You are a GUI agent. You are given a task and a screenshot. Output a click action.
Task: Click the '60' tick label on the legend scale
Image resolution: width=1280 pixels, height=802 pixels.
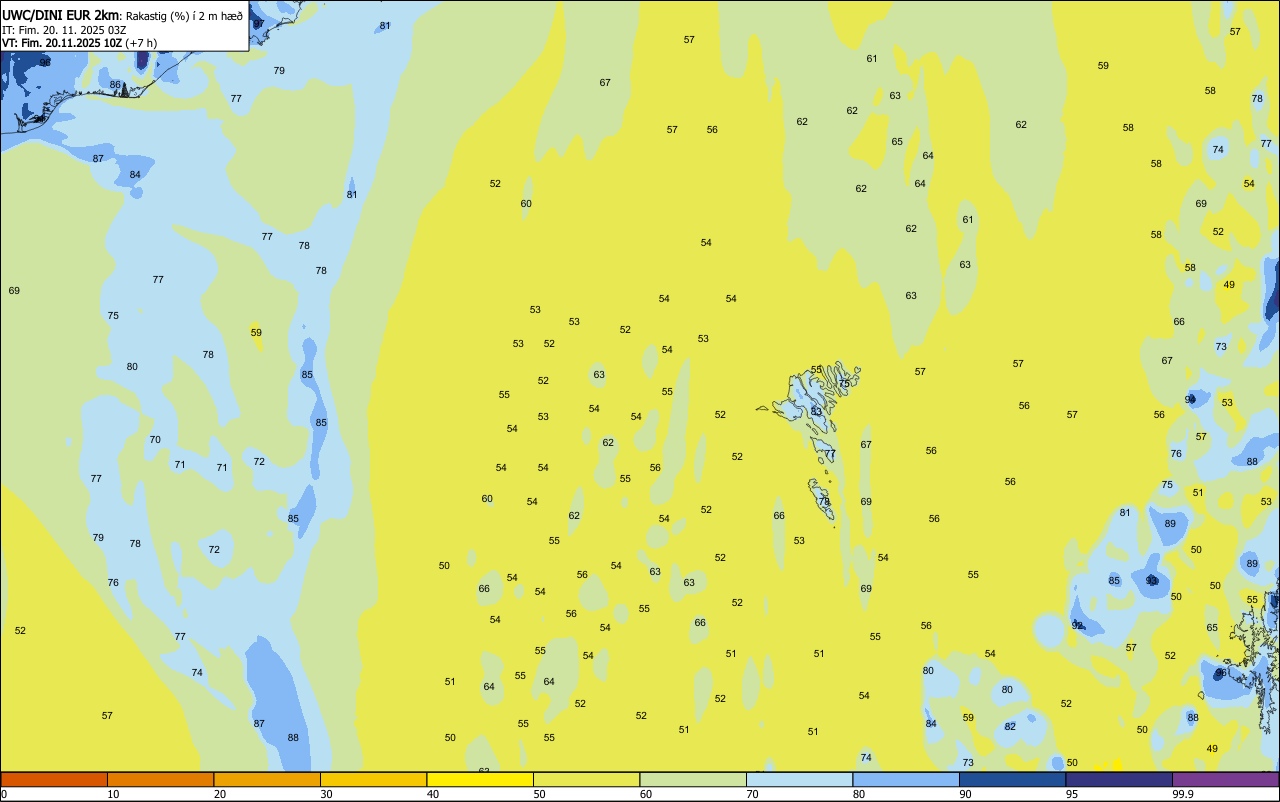pos(645,794)
